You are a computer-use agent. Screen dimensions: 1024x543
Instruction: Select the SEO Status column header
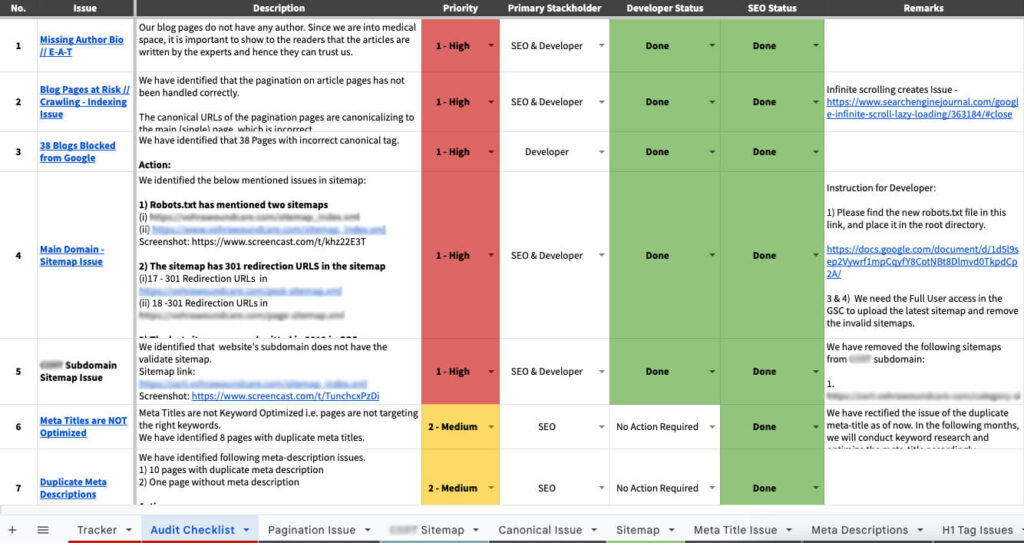[x=772, y=8]
